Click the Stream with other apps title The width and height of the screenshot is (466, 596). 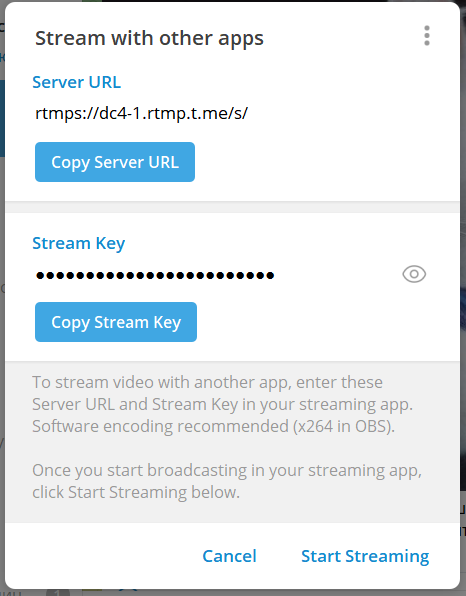coord(149,38)
